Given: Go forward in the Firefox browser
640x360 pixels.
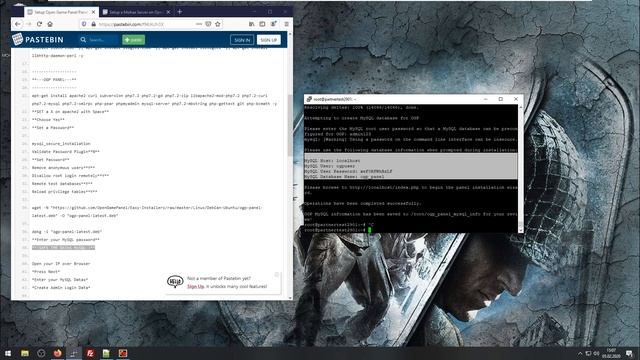Looking at the screenshot, I should coord(29,24).
